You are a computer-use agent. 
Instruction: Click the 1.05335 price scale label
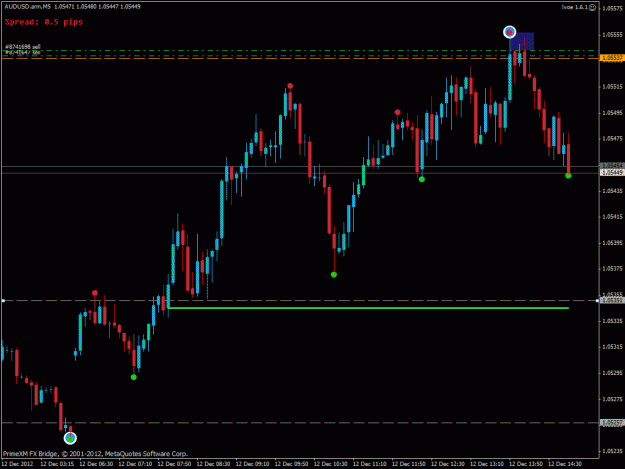[x=612, y=321]
